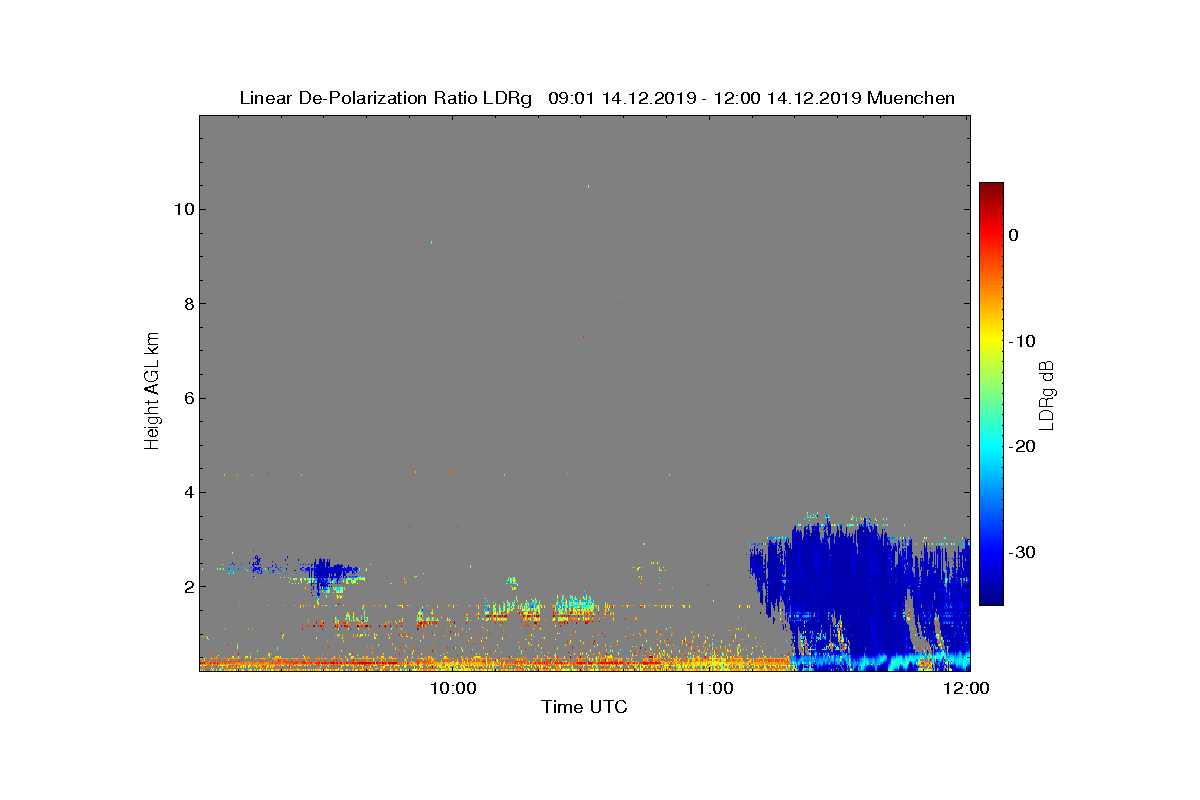Click the plot title mentioning Muenchen
1200x800 pixels.
click(x=597, y=98)
